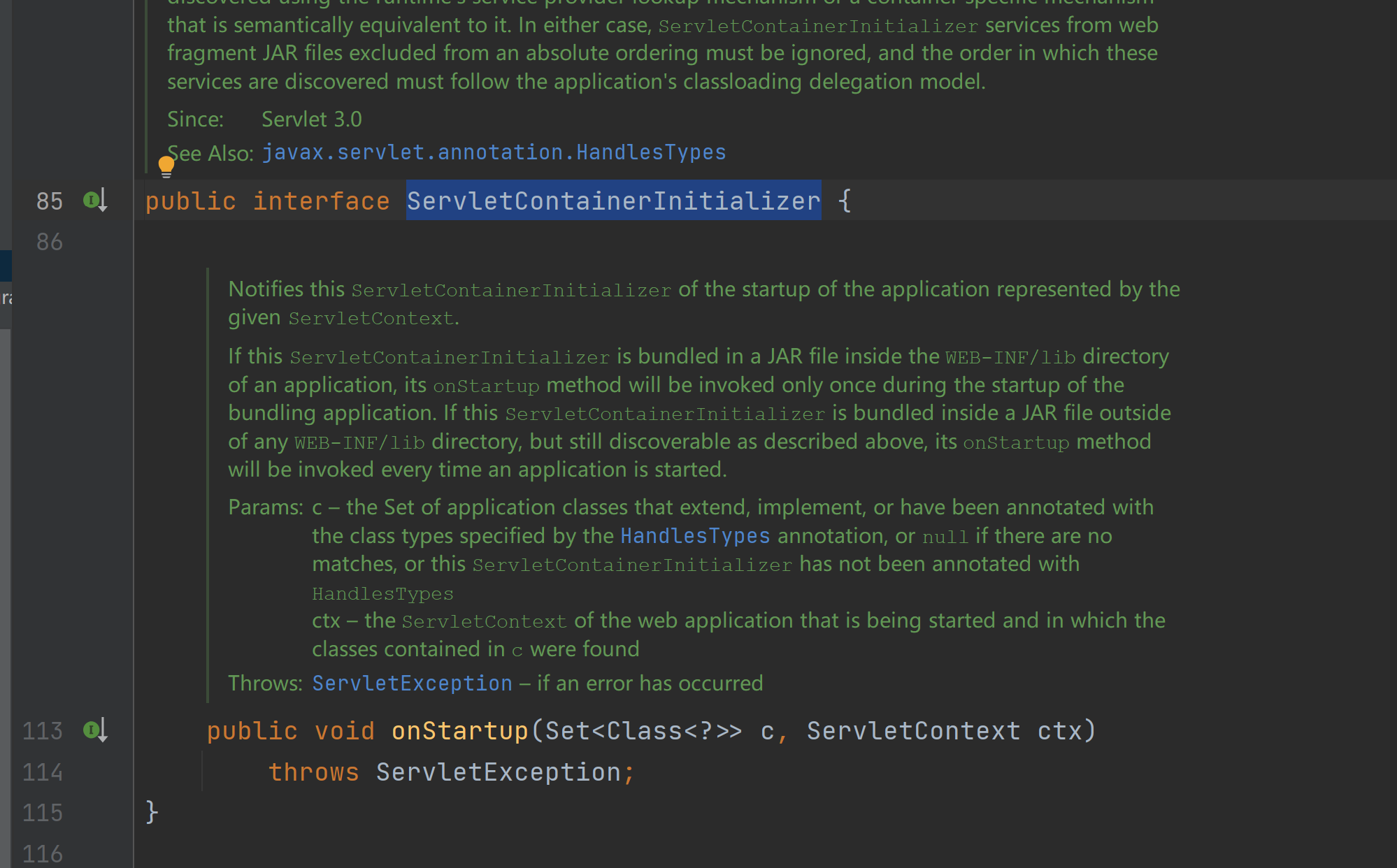Click the down-arrow gutter icon at line 85

tap(101, 203)
